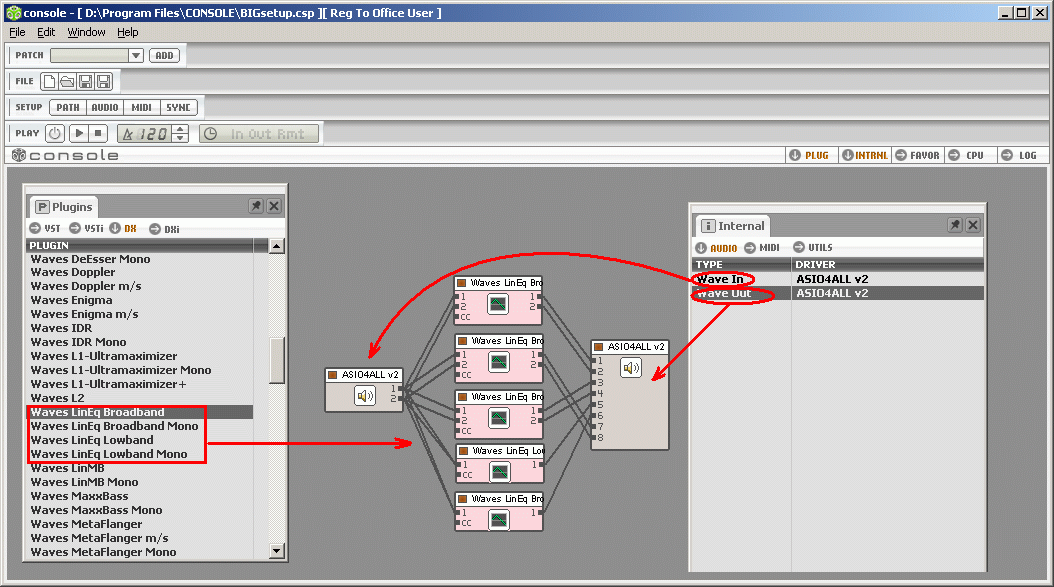Image resolution: width=1054 pixels, height=587 pixels.
Task: Switch to the MIDI tab in the Internal panel
Action: [762, 247]
